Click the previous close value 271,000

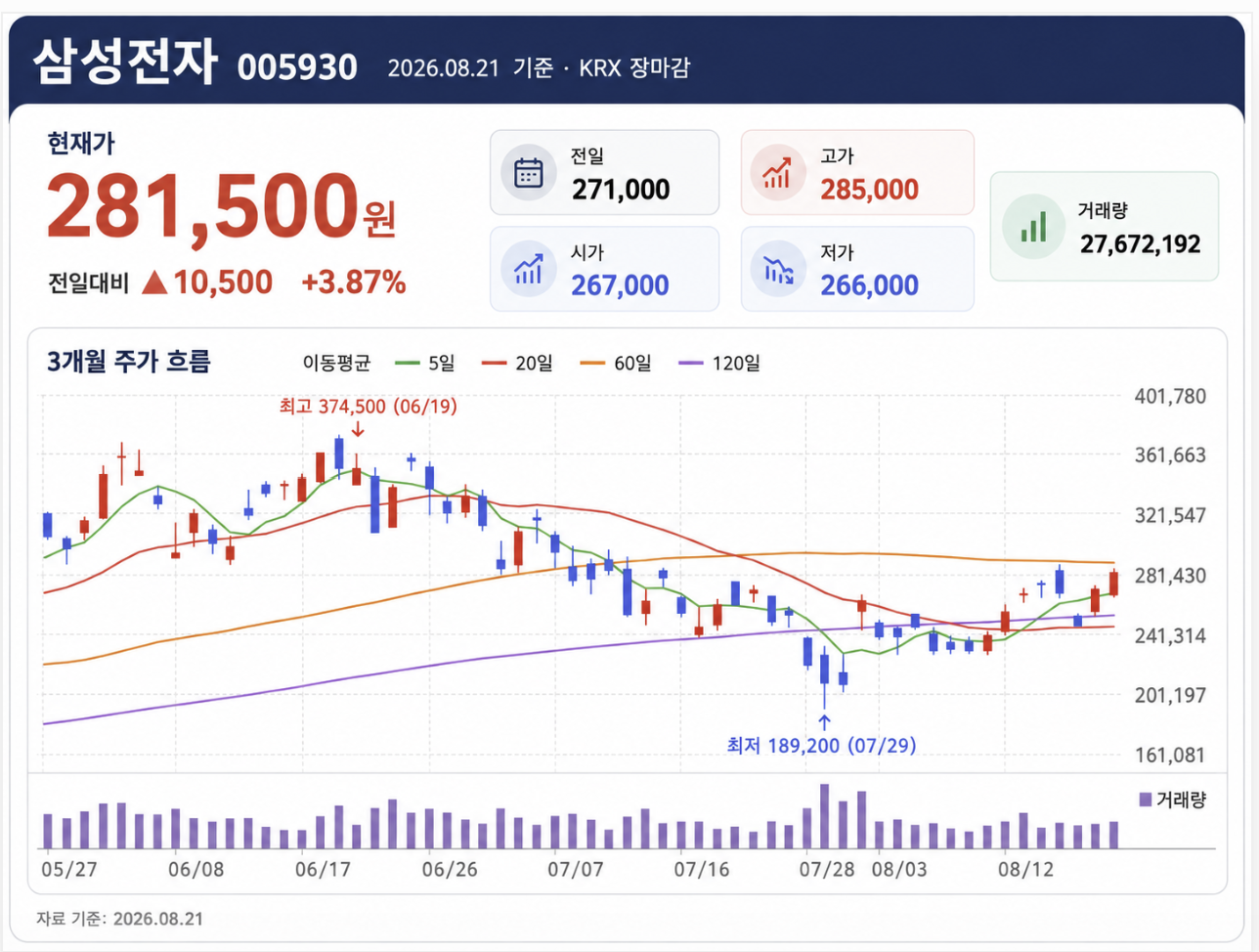[x=621, y=190]
